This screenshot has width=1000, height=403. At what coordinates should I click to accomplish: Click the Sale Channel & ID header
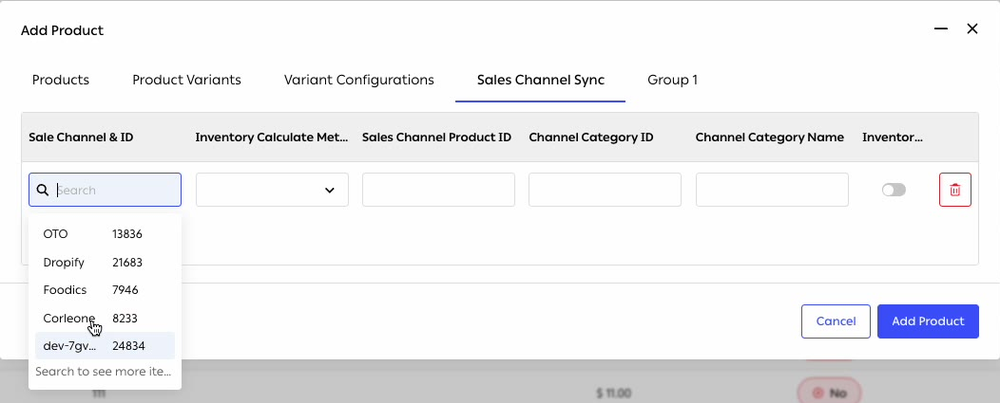click(x=81, y=137)
